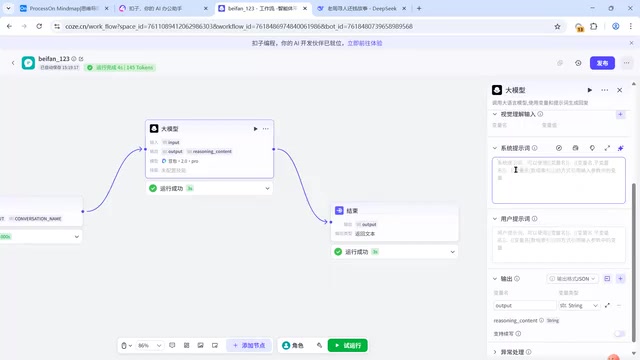Click the prompt library icon beside the lightbulb
The image size is (640, 360).
(x=575, y=148)
